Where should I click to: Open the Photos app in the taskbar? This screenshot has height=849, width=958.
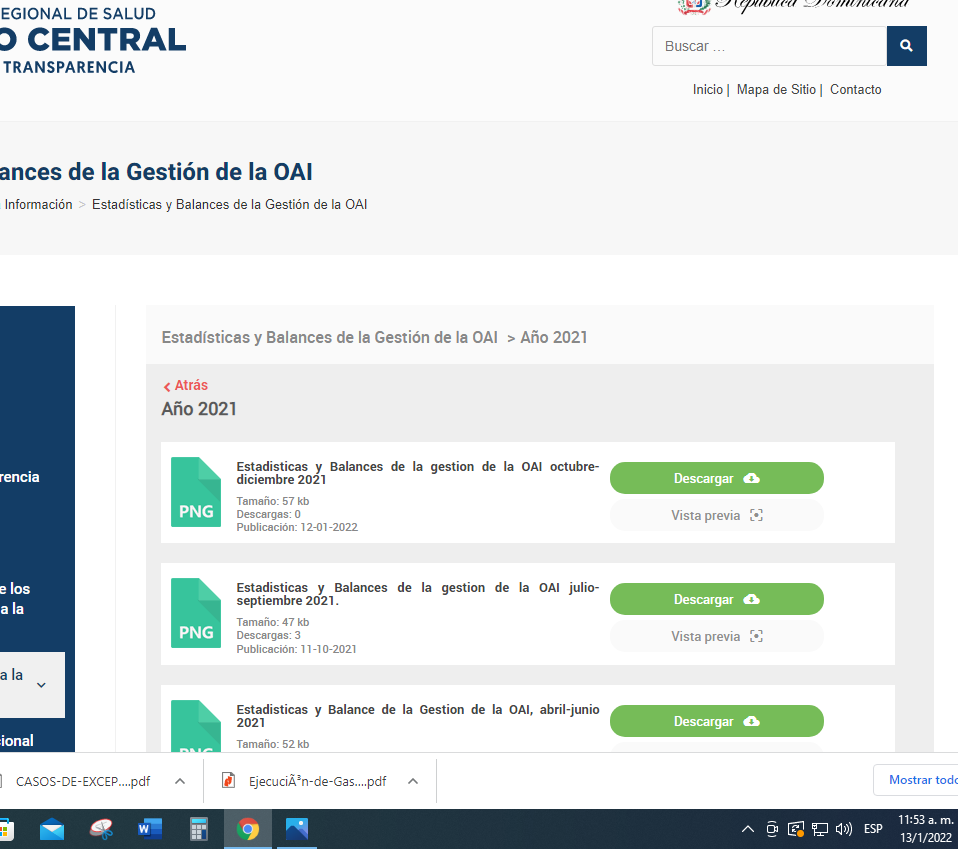pyautogui.click(x=296, y=829)
